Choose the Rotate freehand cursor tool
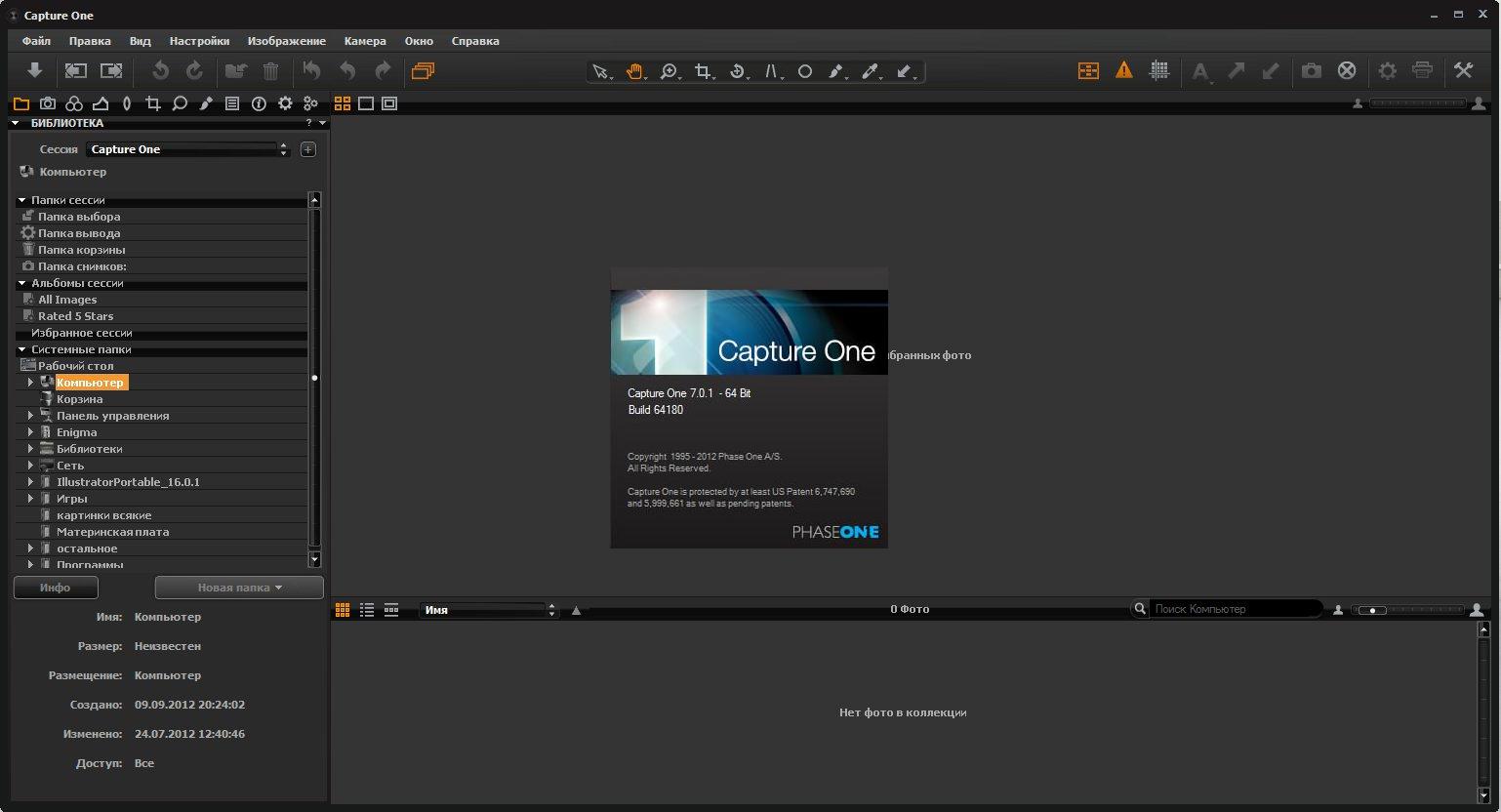The image size is (1501, 812). 738,71
